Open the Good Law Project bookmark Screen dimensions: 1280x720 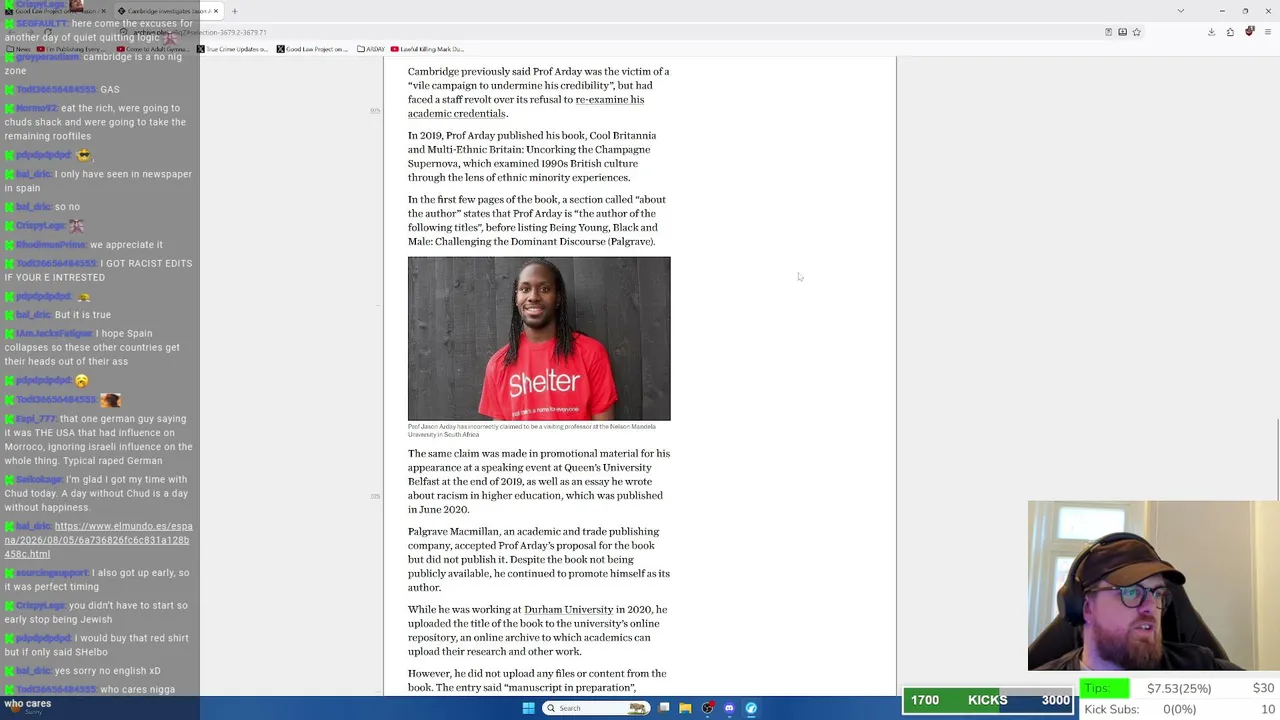pos(313,49)
